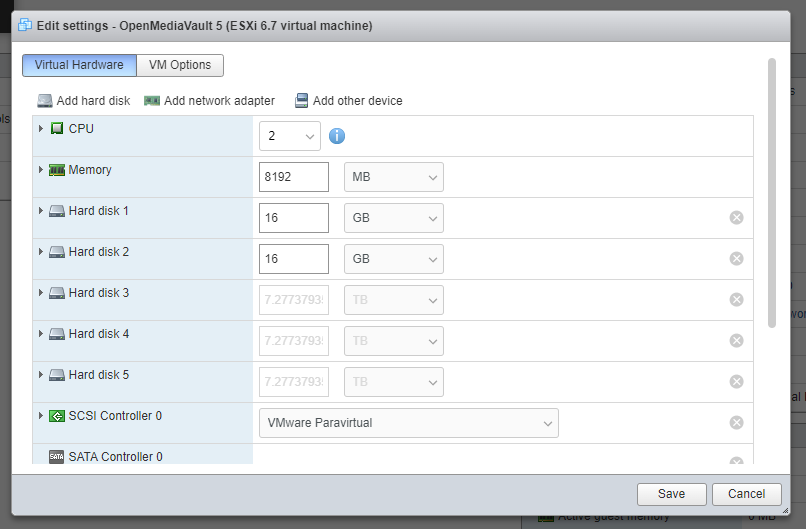Screen dimensions: 806x529
Task: Click the Cancel button
Action: point(746,494)
